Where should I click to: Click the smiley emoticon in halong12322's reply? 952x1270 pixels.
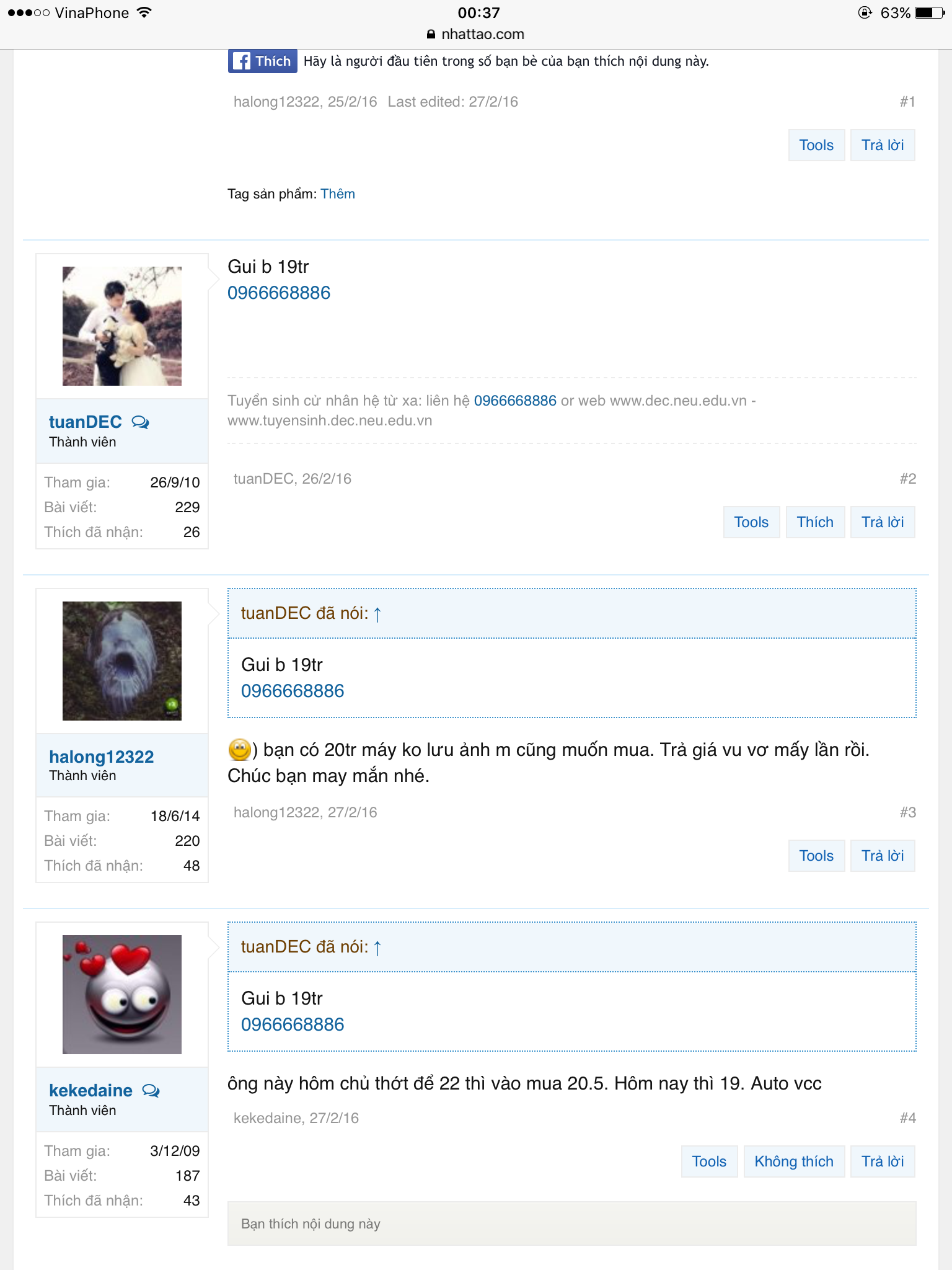239,750
